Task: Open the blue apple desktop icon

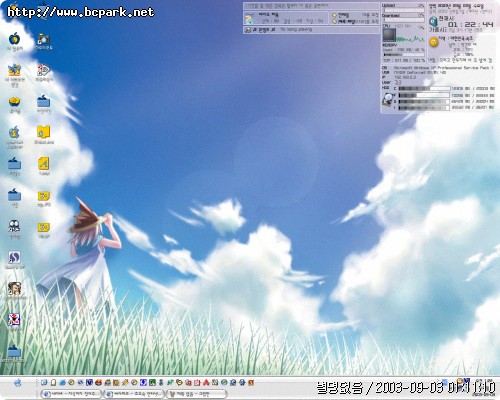Action: [x=14, y=39]
